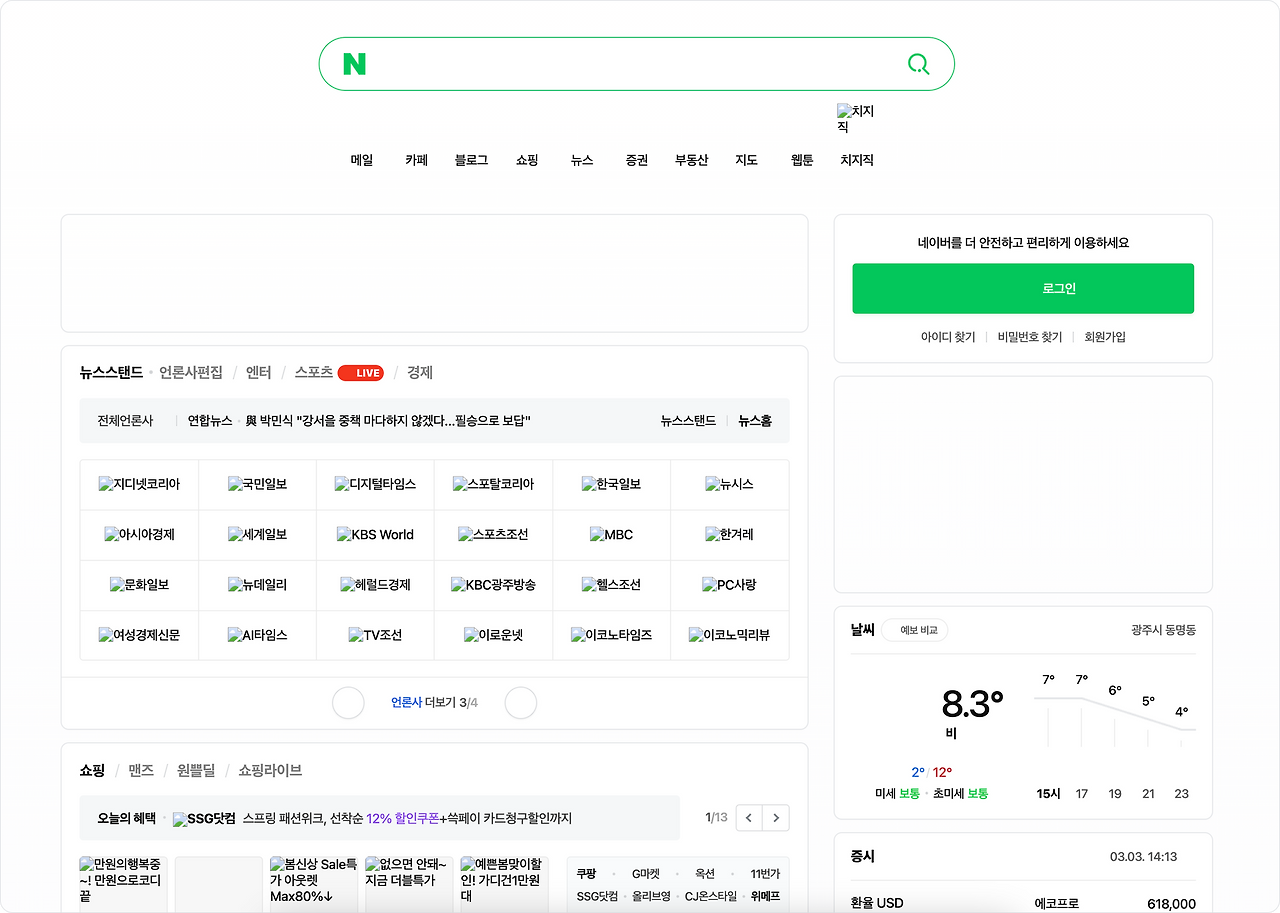The image size is (1280, 913).
Task: Show previous press page circle button
Action: [x=348, y=703]
